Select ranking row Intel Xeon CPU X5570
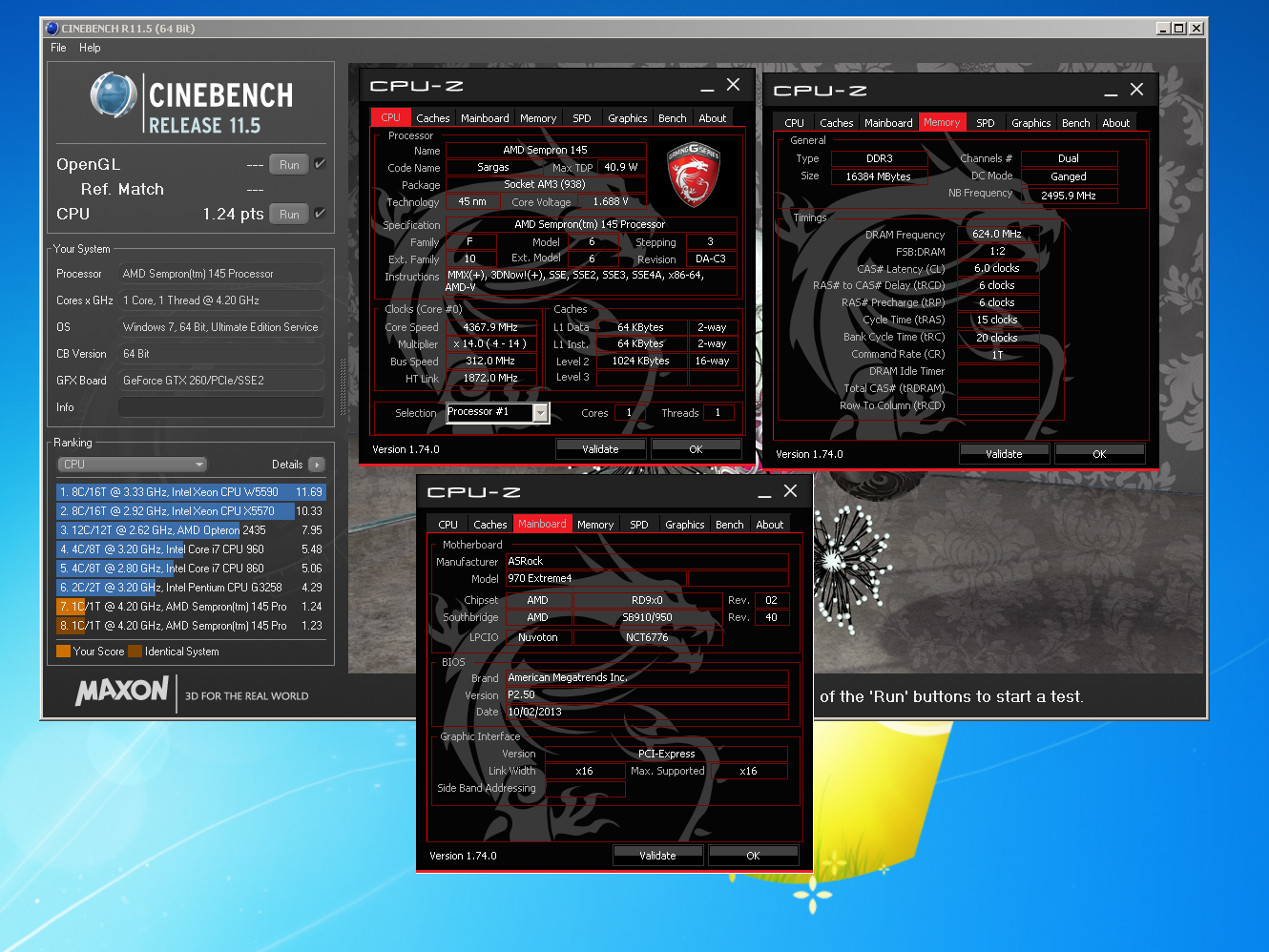Image resolution: width=1269 pixels, height=952 pixels. pyautogui.click(x=191, y=511)
